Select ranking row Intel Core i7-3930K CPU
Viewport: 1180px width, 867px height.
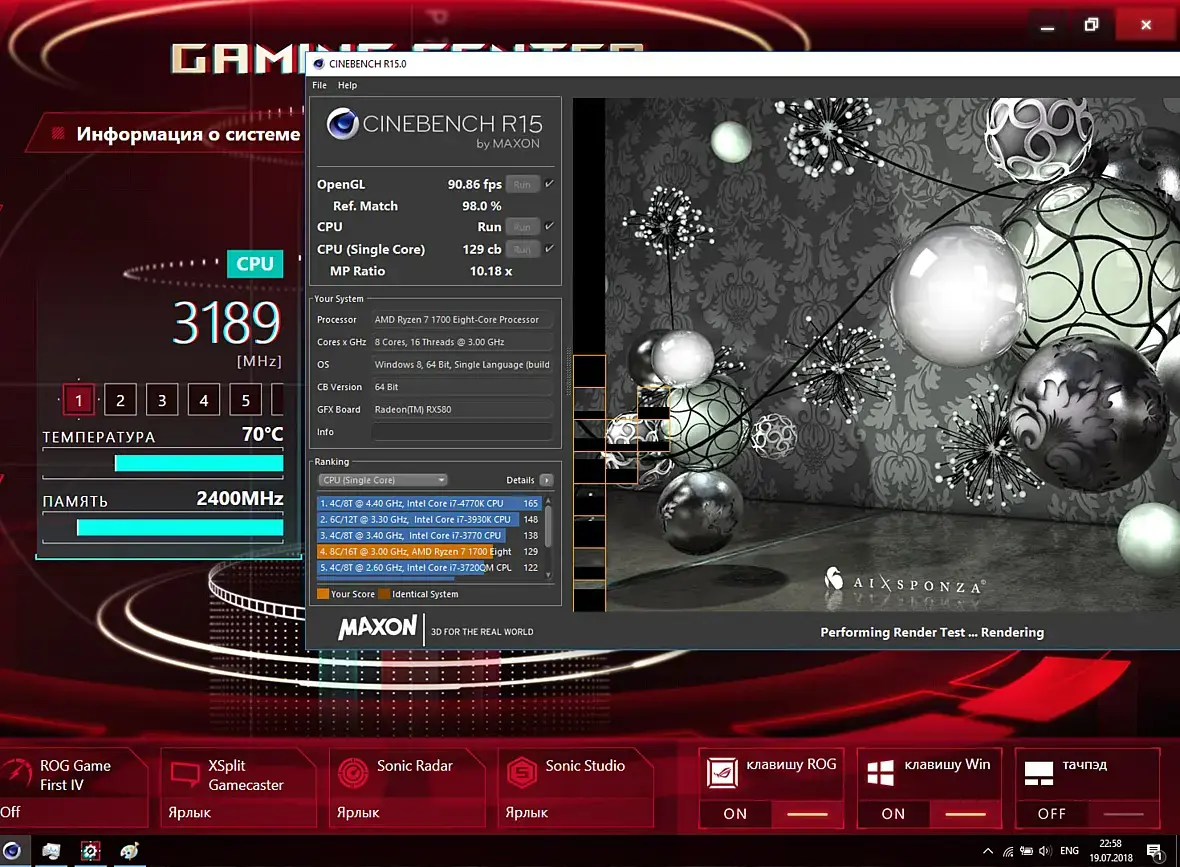429,519
